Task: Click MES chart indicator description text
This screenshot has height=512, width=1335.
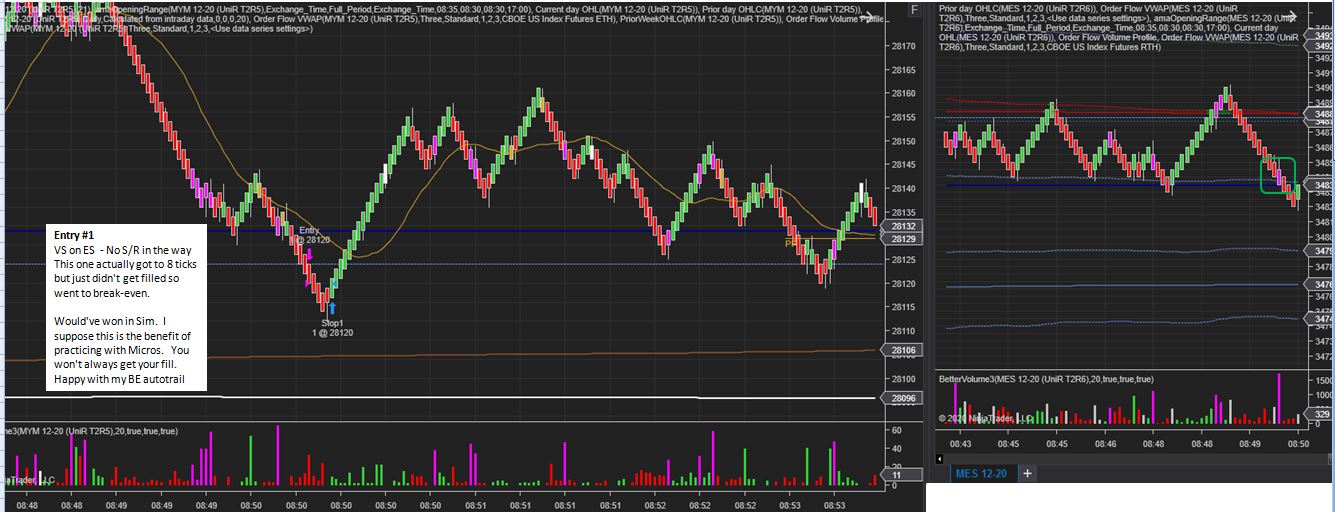Action: (x=1118, y=27)
